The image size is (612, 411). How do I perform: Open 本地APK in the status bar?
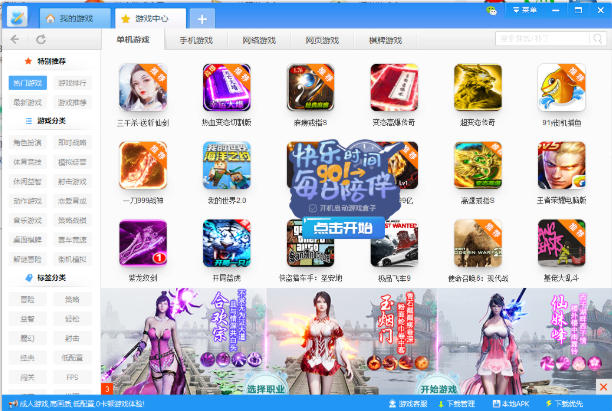pyautogui.click(x=511, y=404)
